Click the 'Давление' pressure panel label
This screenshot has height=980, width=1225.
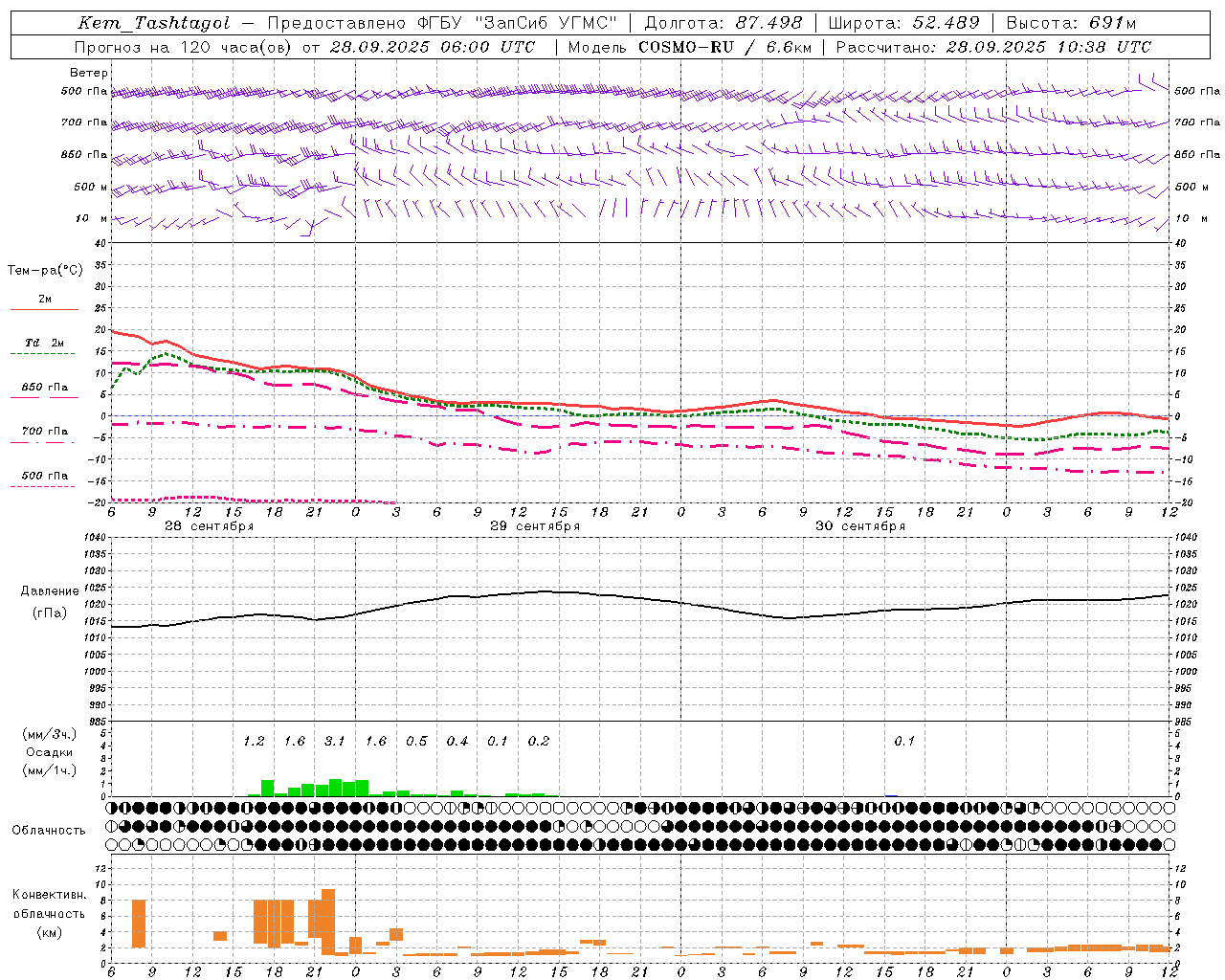click(x=50, y=590)
